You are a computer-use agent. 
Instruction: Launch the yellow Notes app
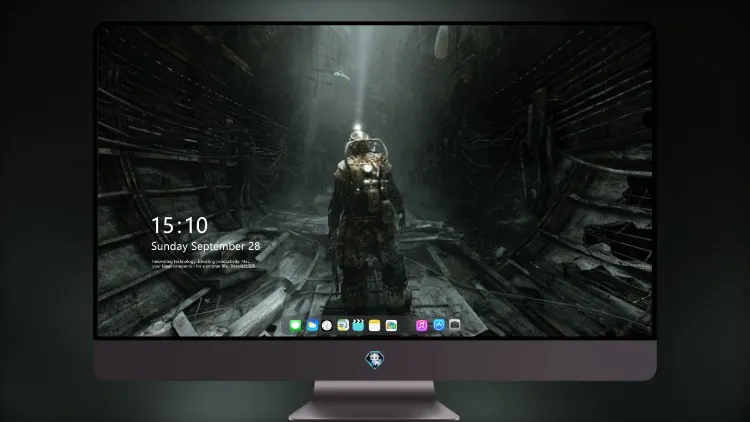(375, 326)
